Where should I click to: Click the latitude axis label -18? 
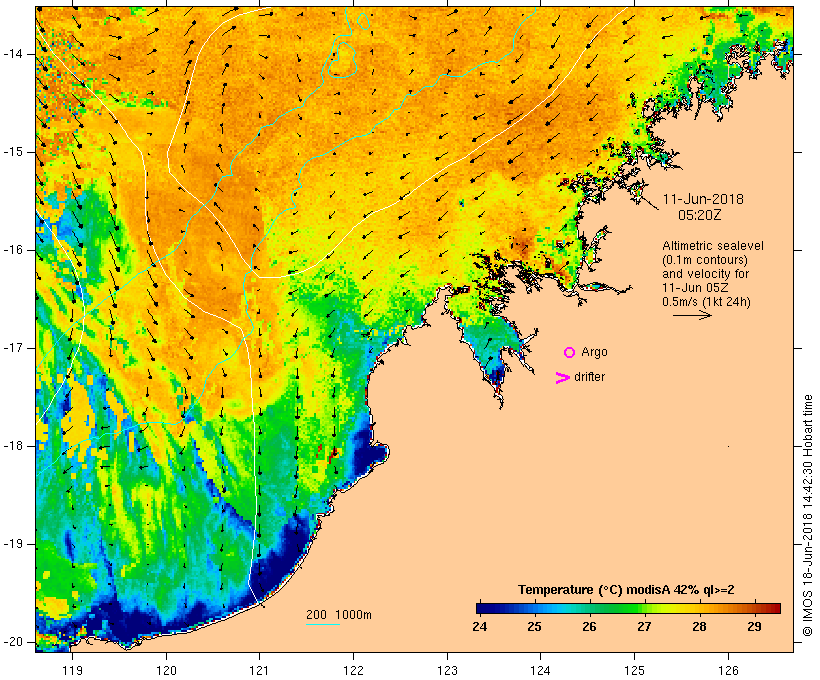(13, 446)
